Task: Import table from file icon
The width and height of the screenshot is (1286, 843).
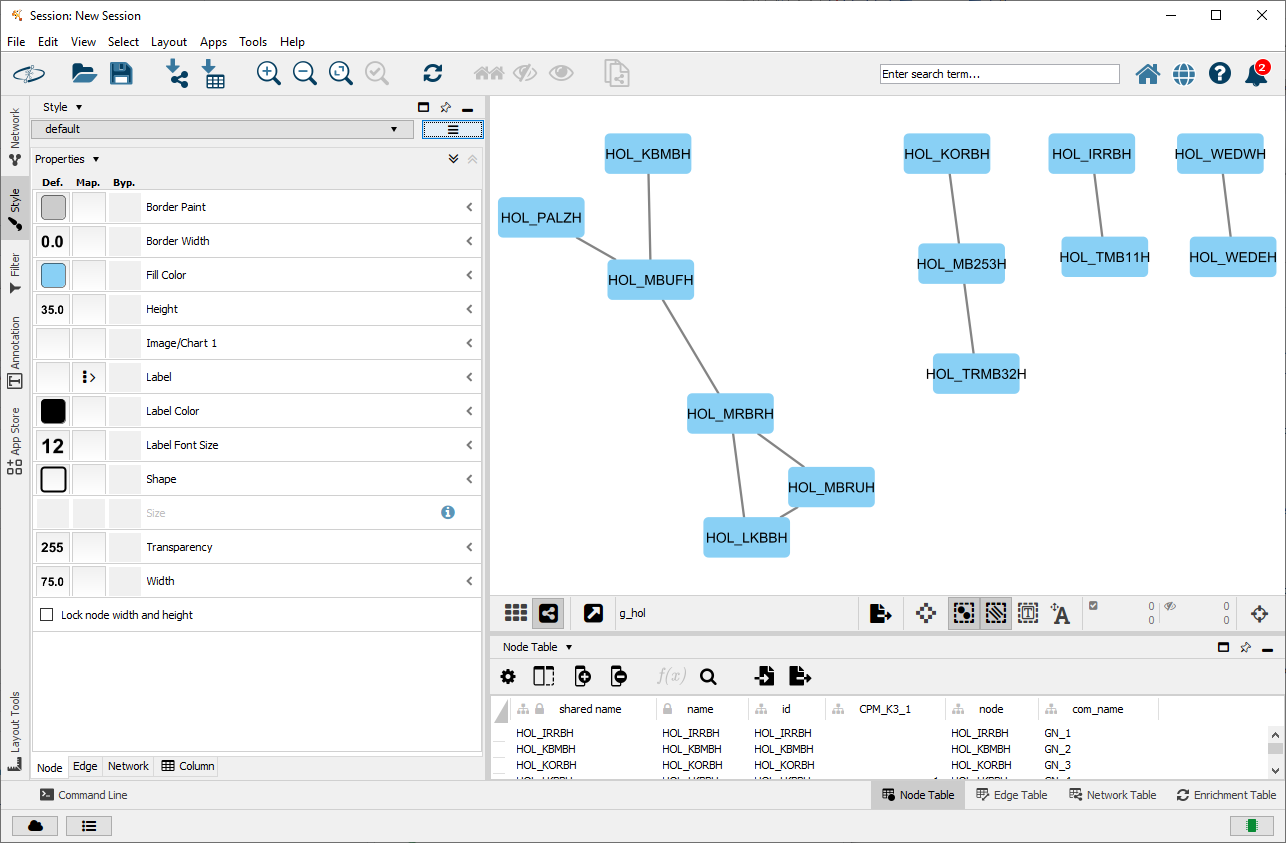Action: tap(213, 73)
